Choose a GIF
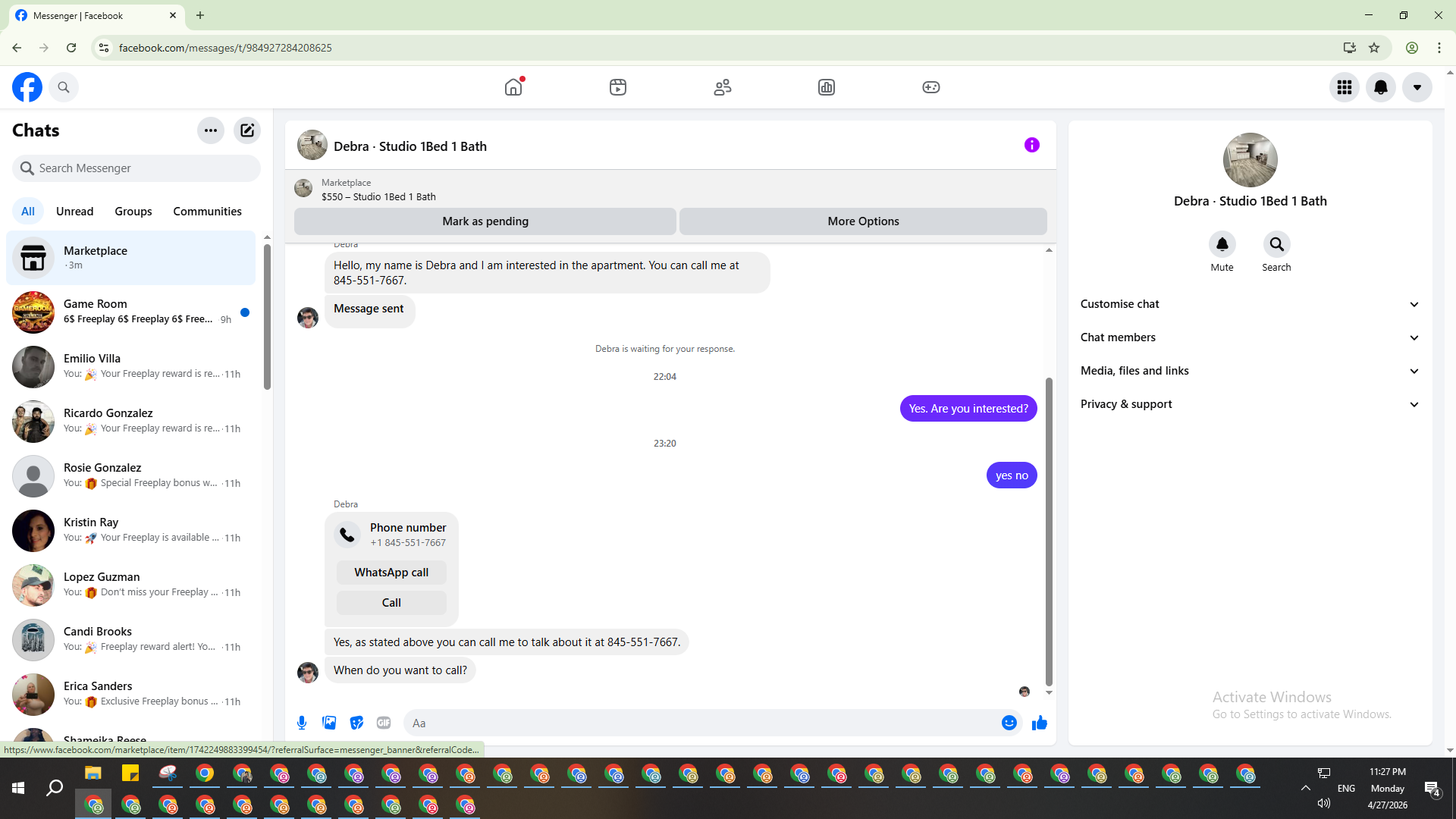This screenshot has width=1456, height=819. [x=384, y=723]
